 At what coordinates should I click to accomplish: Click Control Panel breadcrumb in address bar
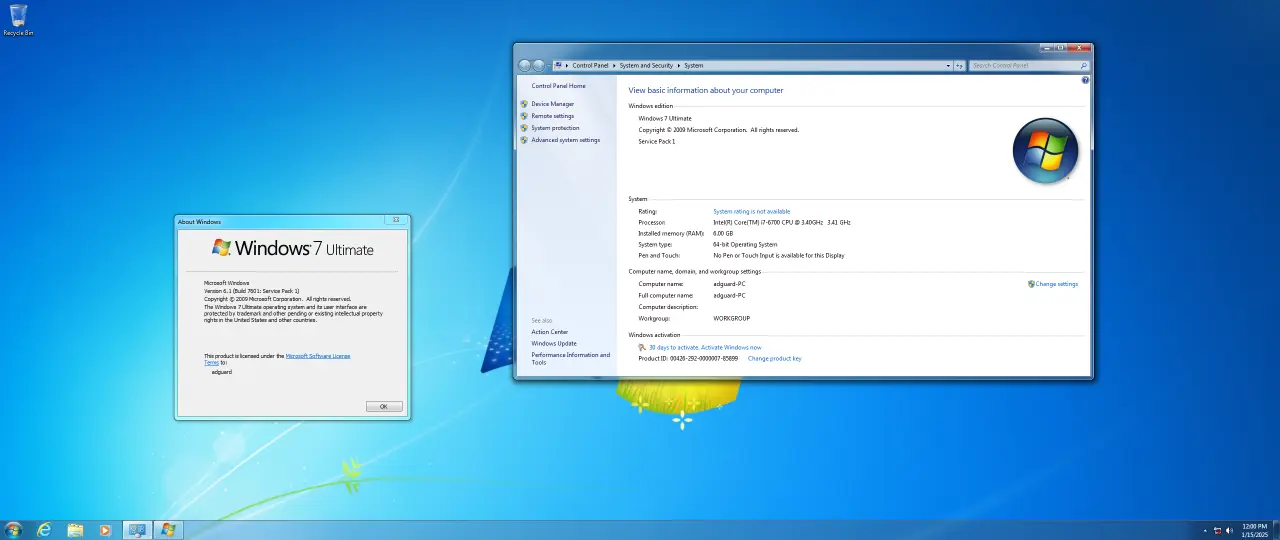pos(590,65)
